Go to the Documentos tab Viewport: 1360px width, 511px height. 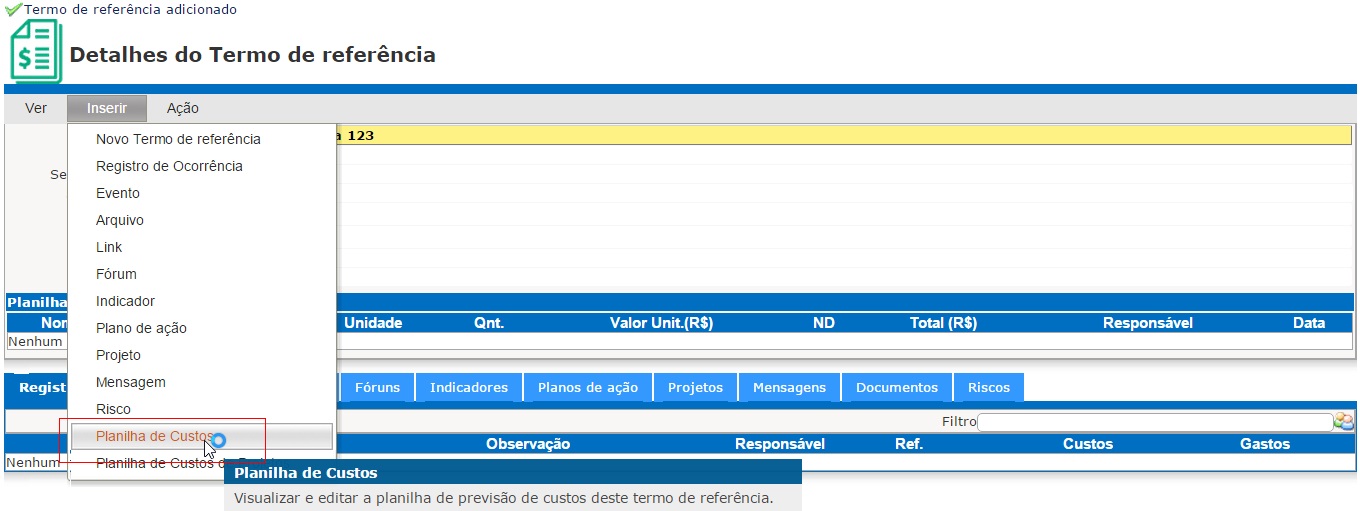tap(896, 387)
